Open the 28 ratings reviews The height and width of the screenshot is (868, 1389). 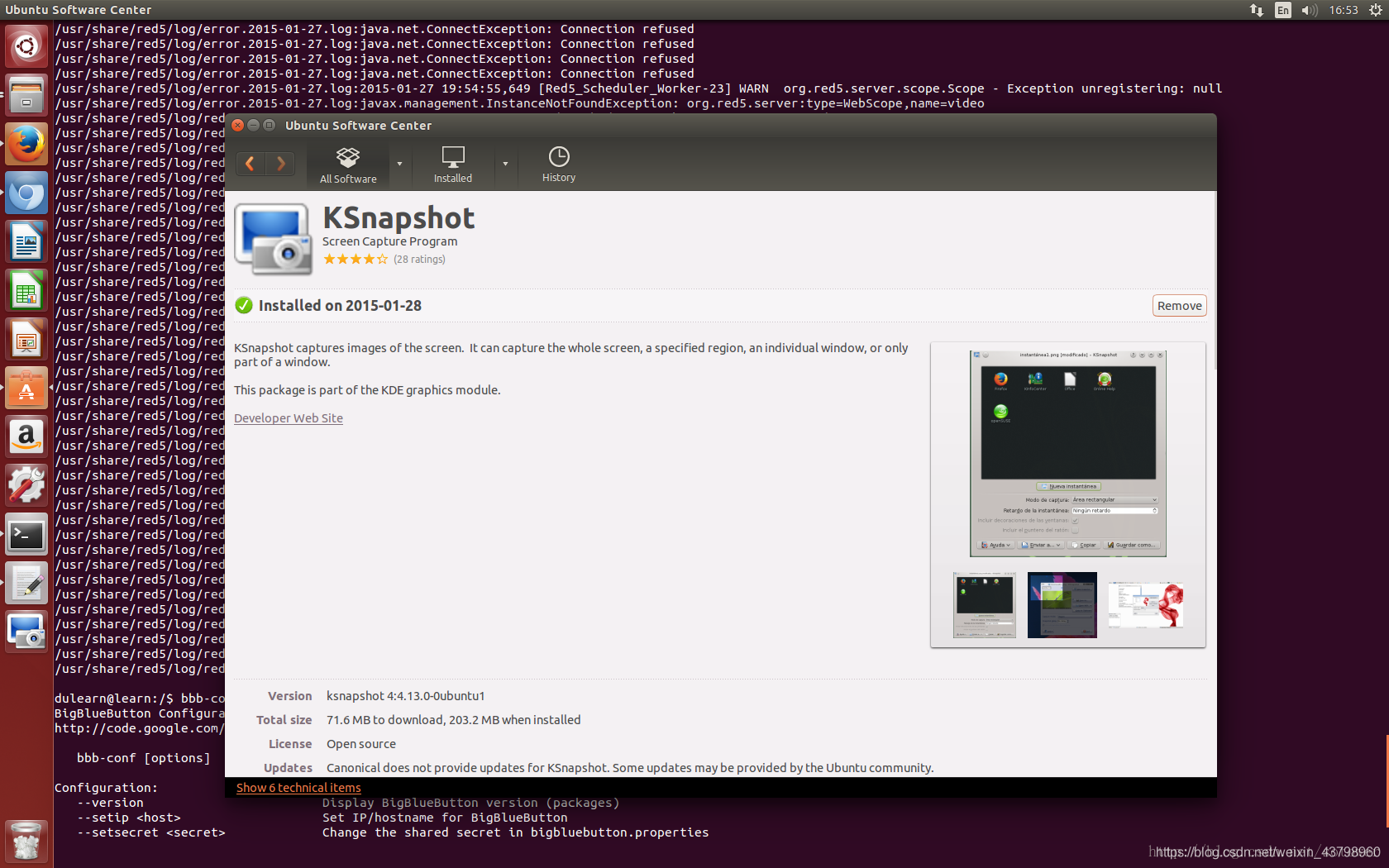[419, 259]
